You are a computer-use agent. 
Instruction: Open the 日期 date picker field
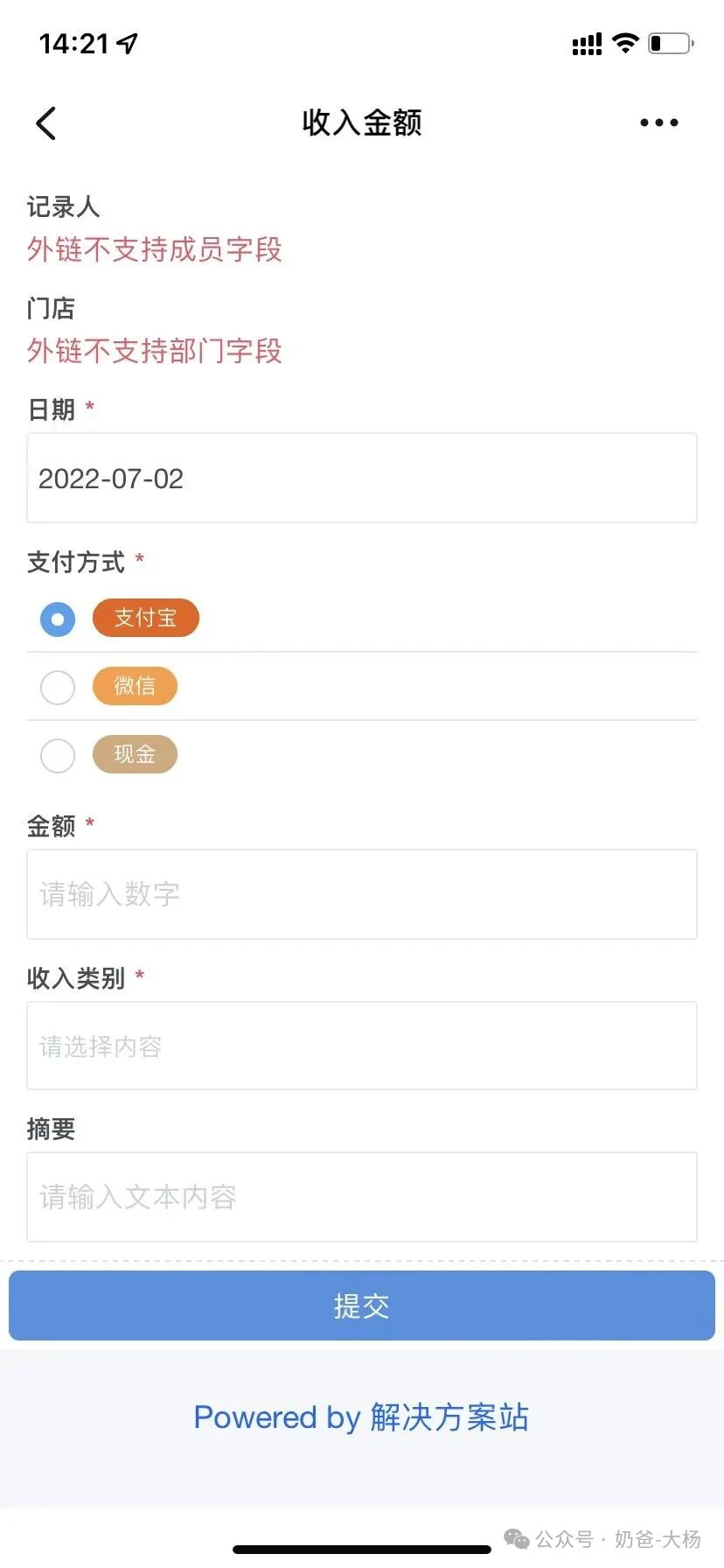[x=361, y=479]
